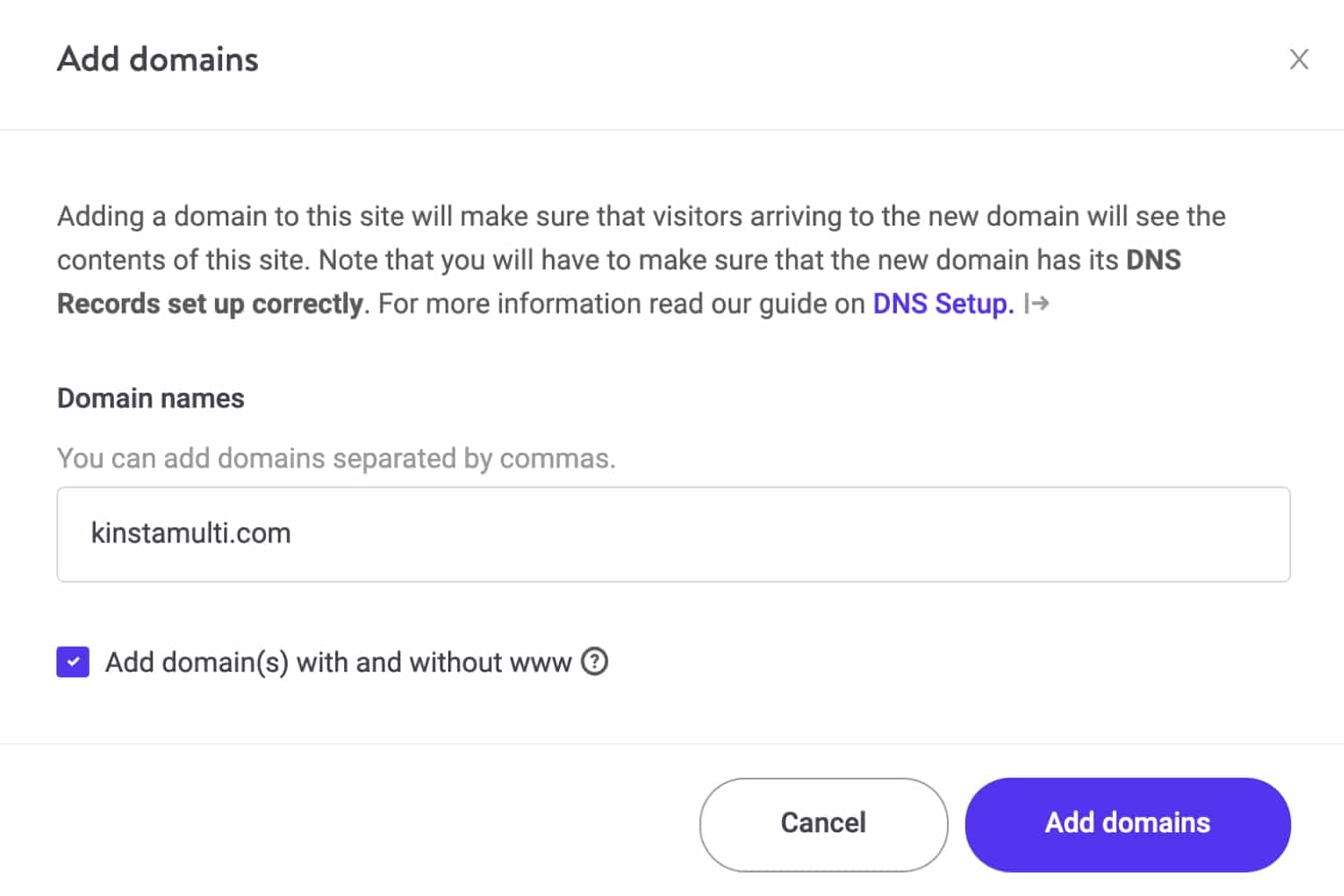Open the DNS Setup guide link

943,303
